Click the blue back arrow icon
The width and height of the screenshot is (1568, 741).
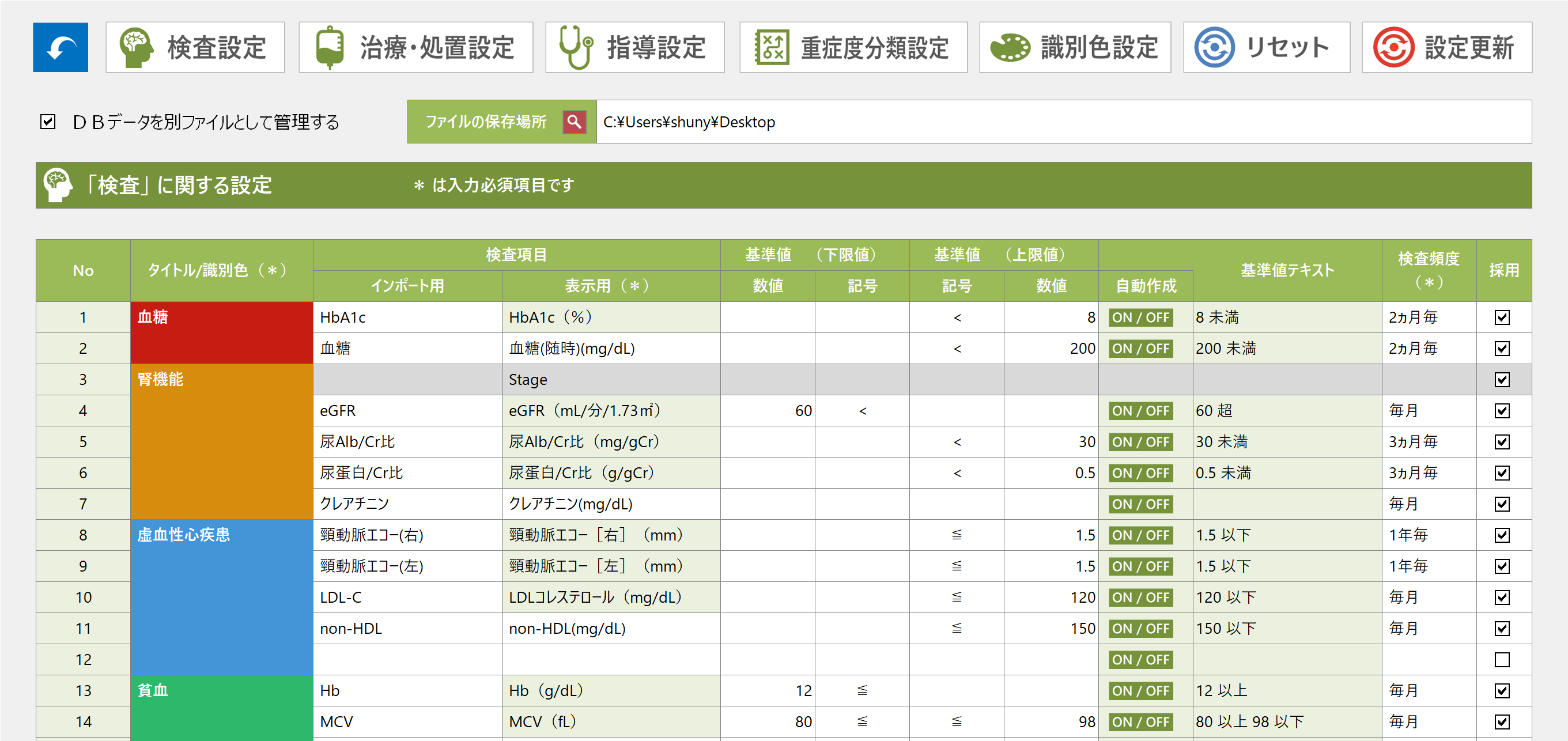[x=61, y=47]
